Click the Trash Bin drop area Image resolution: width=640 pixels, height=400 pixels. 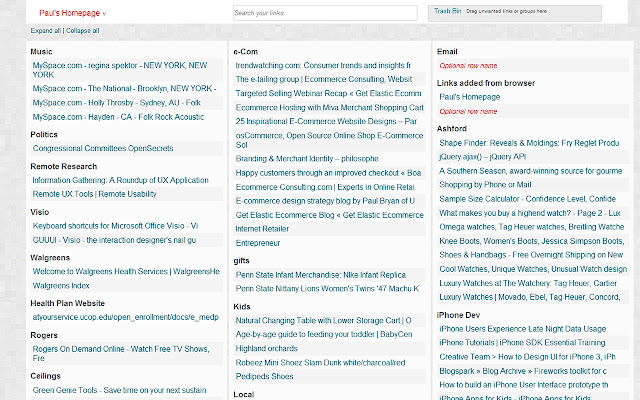point(515,13)
